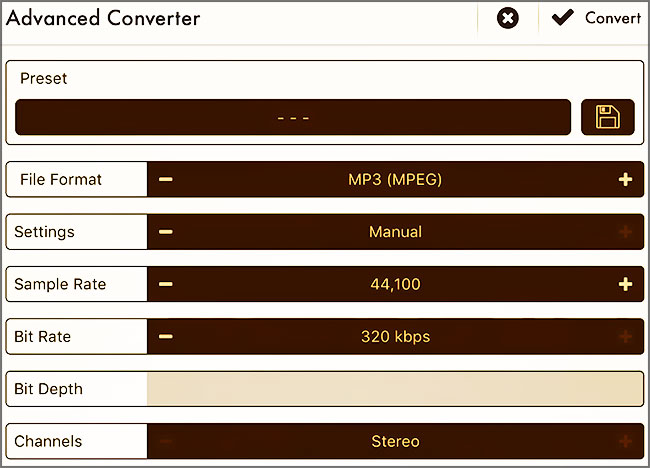Open the Preset selector bar
This screenshot has height=468, width=650.
coord(293,117)
